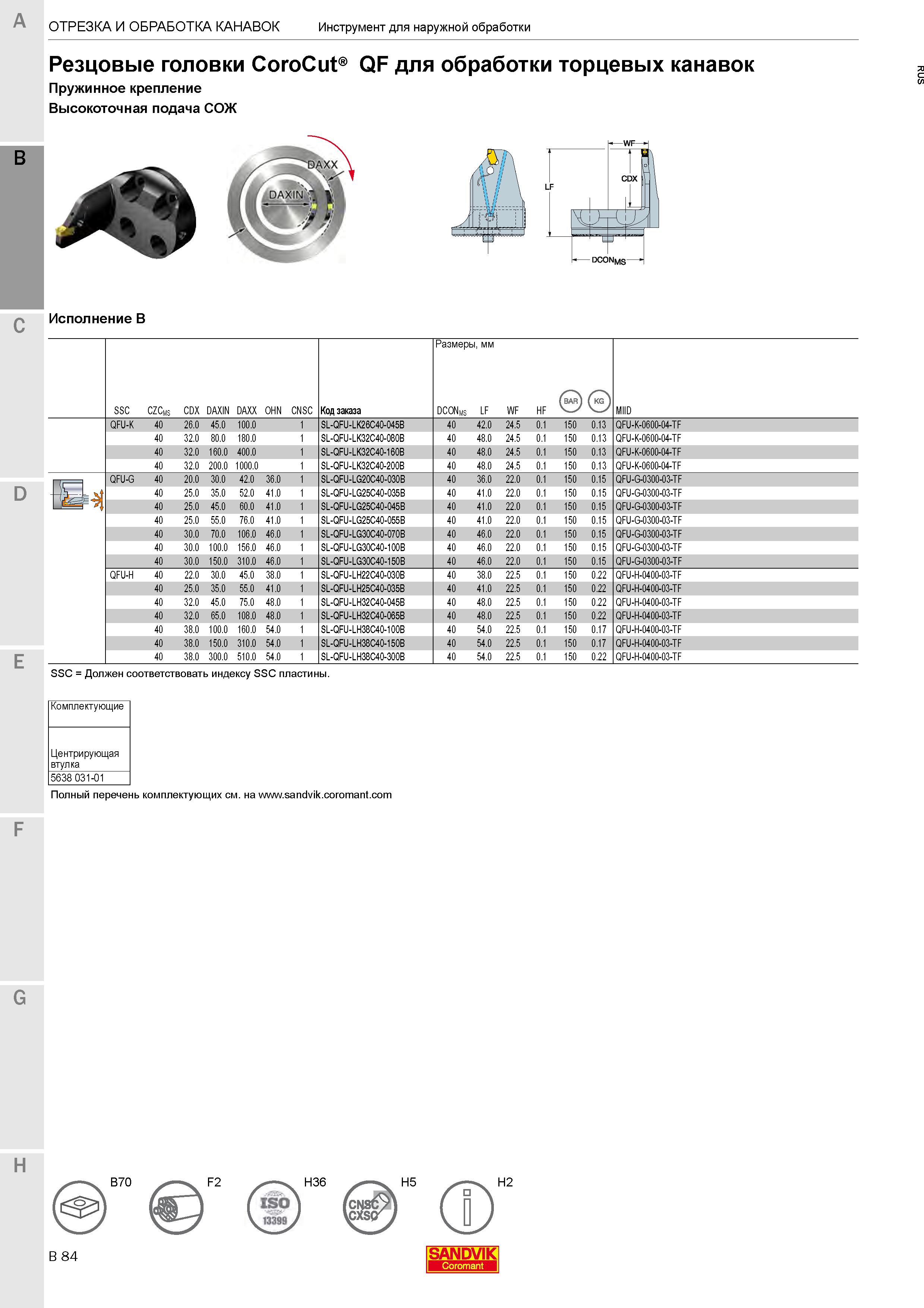This screenshot has height=1308, width=924.
Task: Select the product photo of the cutting head
Action: (125, 212)
